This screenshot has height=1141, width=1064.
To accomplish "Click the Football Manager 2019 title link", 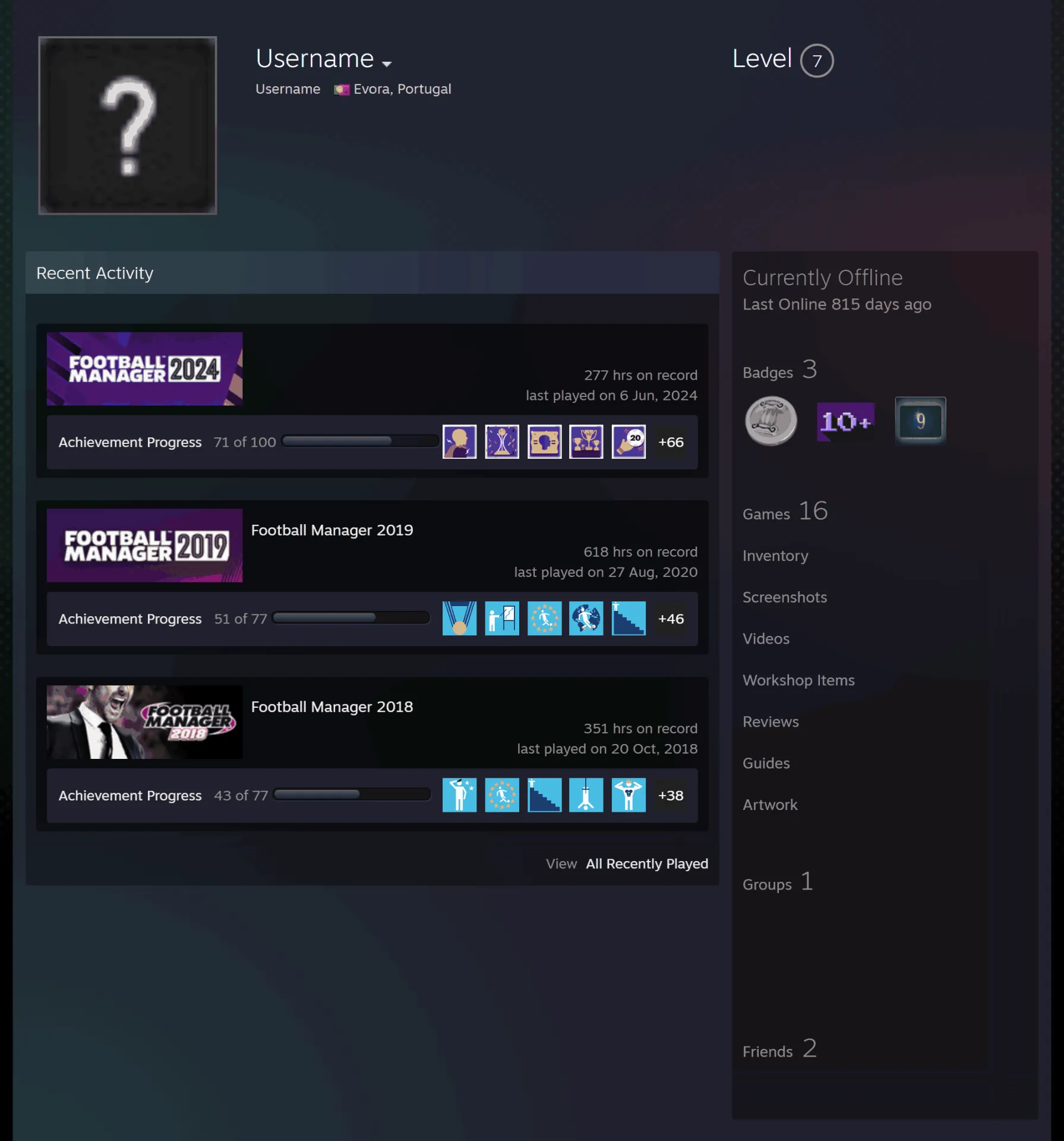I will click(x=332, y=529).
